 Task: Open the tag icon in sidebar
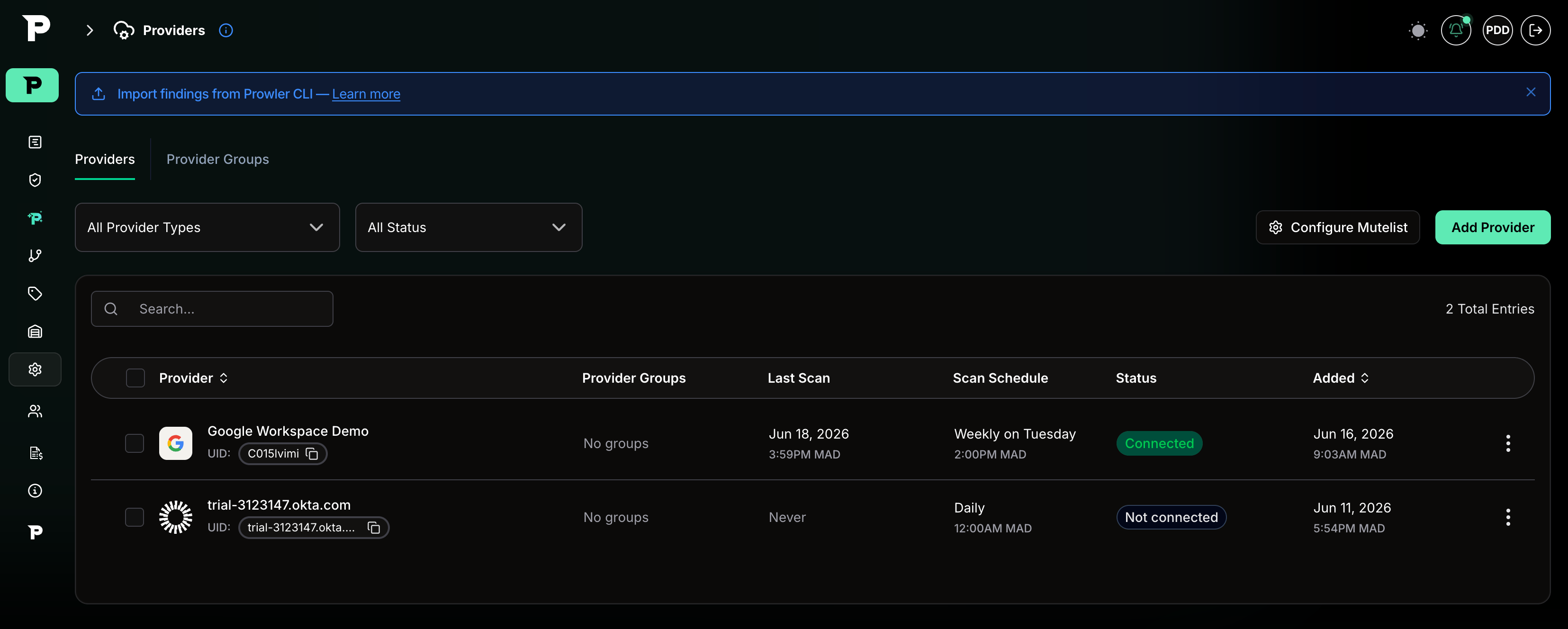pos(36,294)
